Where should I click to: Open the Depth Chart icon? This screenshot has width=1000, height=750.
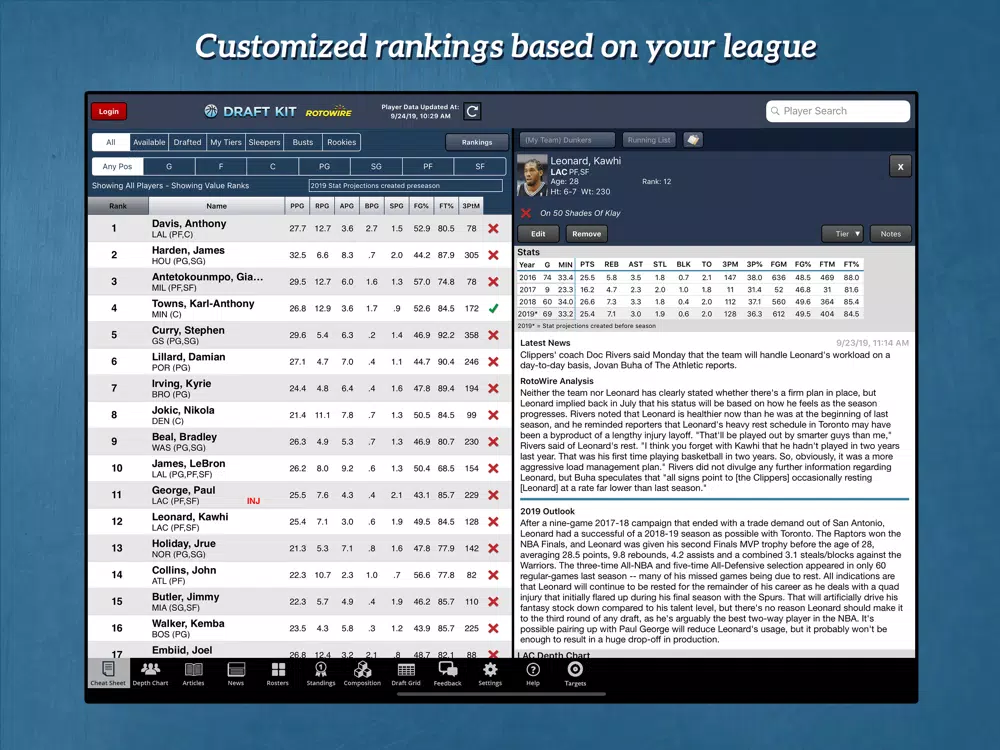click(x=151, y=673)
